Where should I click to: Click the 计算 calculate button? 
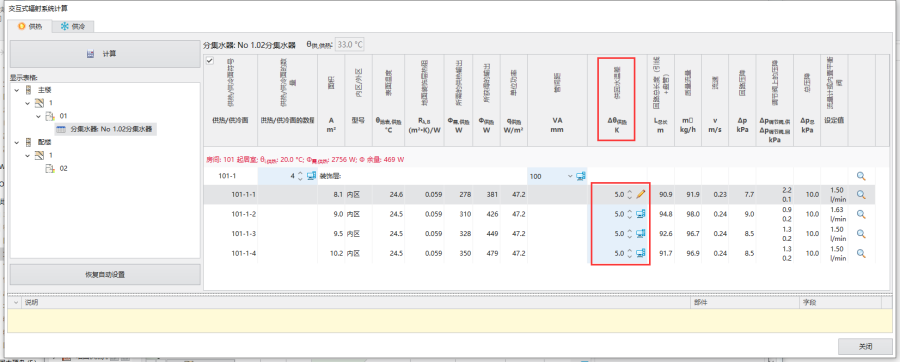point(105,54)
